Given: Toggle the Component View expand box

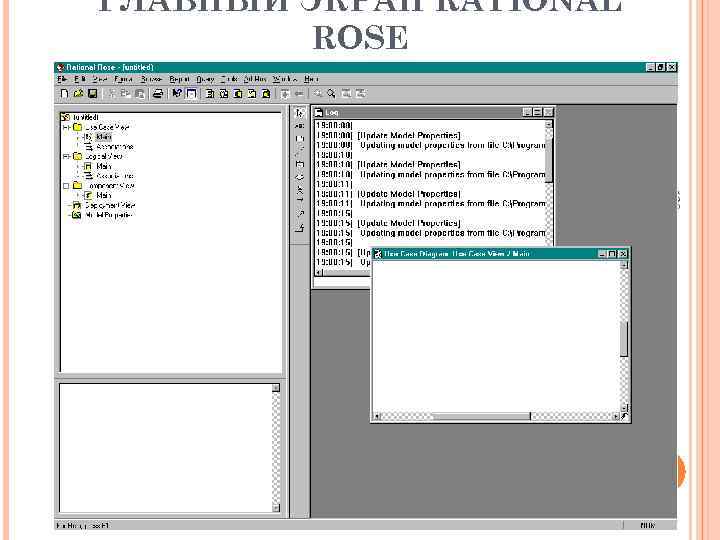Looking at the screenshot, I should point(66,186).
